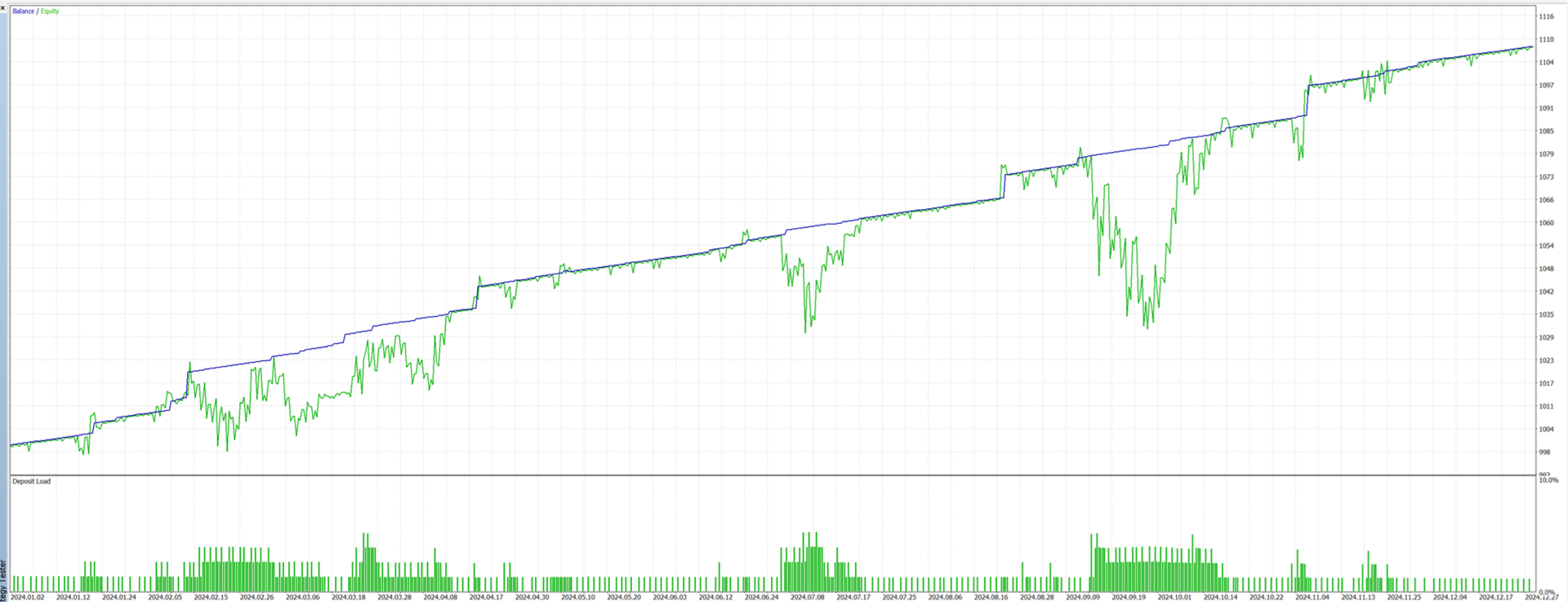This screenshot has width=1568, height=602.
Task: Click the 2024.08.16 date on the time axis
Action: (x=991, y=597)
